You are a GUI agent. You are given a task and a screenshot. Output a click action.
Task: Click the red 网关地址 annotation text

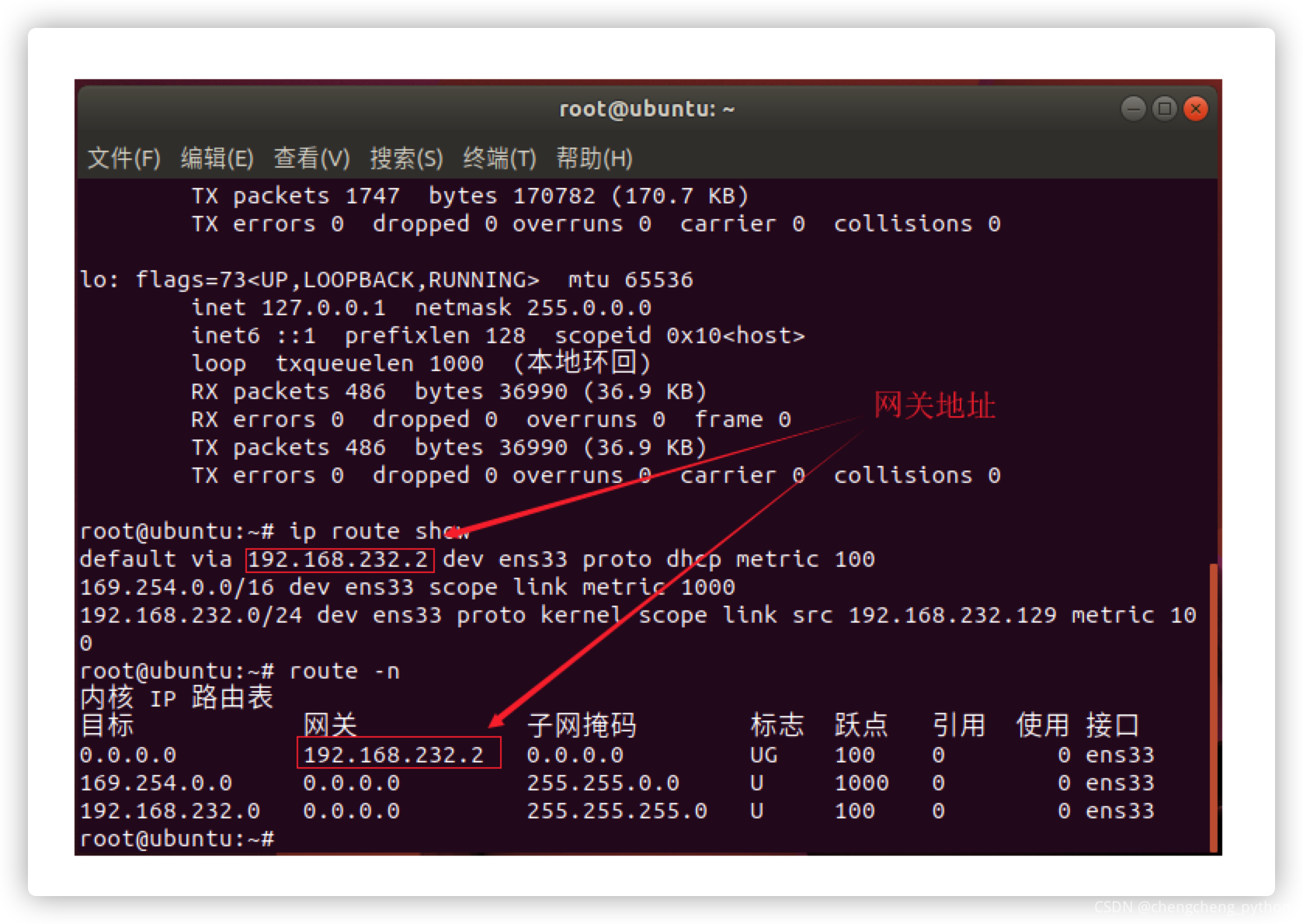(x=936, y=405)
